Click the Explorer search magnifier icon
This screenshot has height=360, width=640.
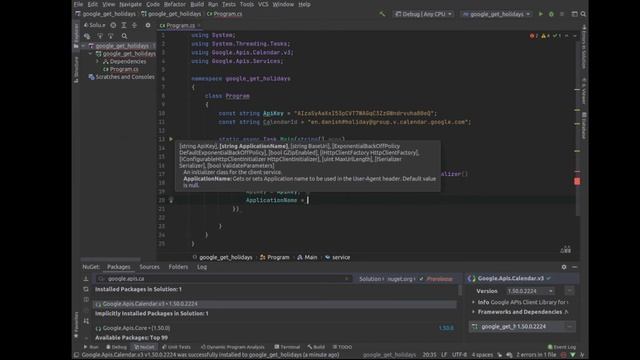click(124, 36)
